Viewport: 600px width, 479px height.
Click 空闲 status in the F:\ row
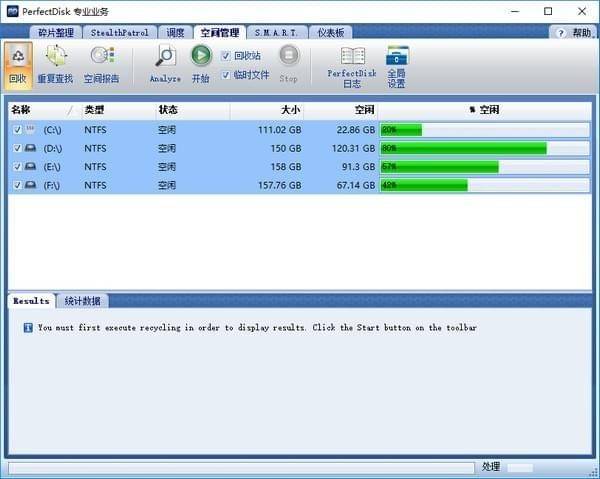click(x=167, y=186)
